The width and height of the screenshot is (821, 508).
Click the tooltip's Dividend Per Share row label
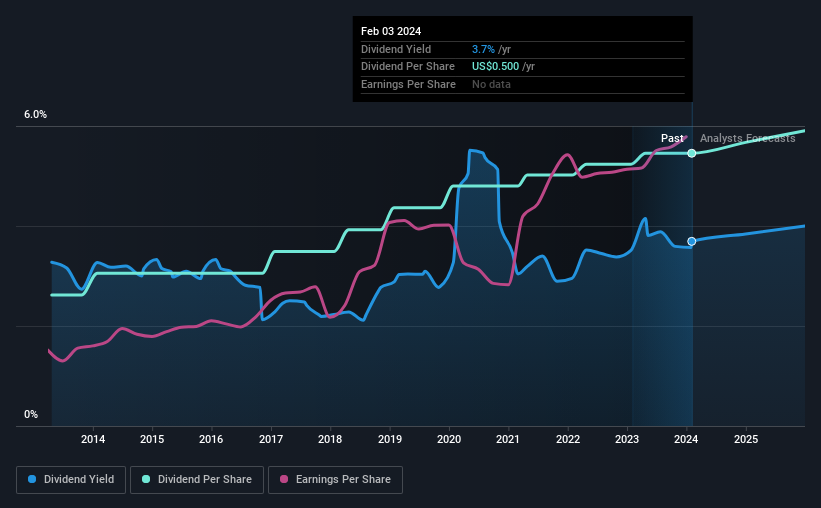[407, 67]
